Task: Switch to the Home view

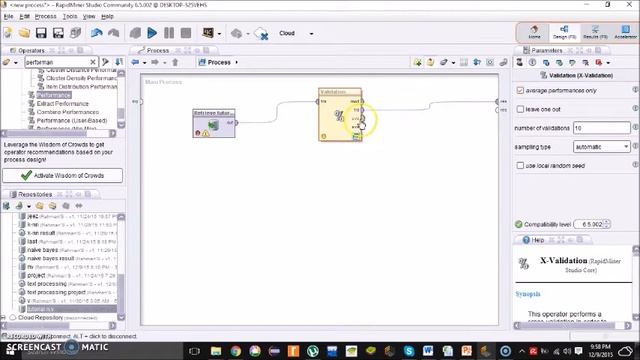Action: tap(534, 32)
